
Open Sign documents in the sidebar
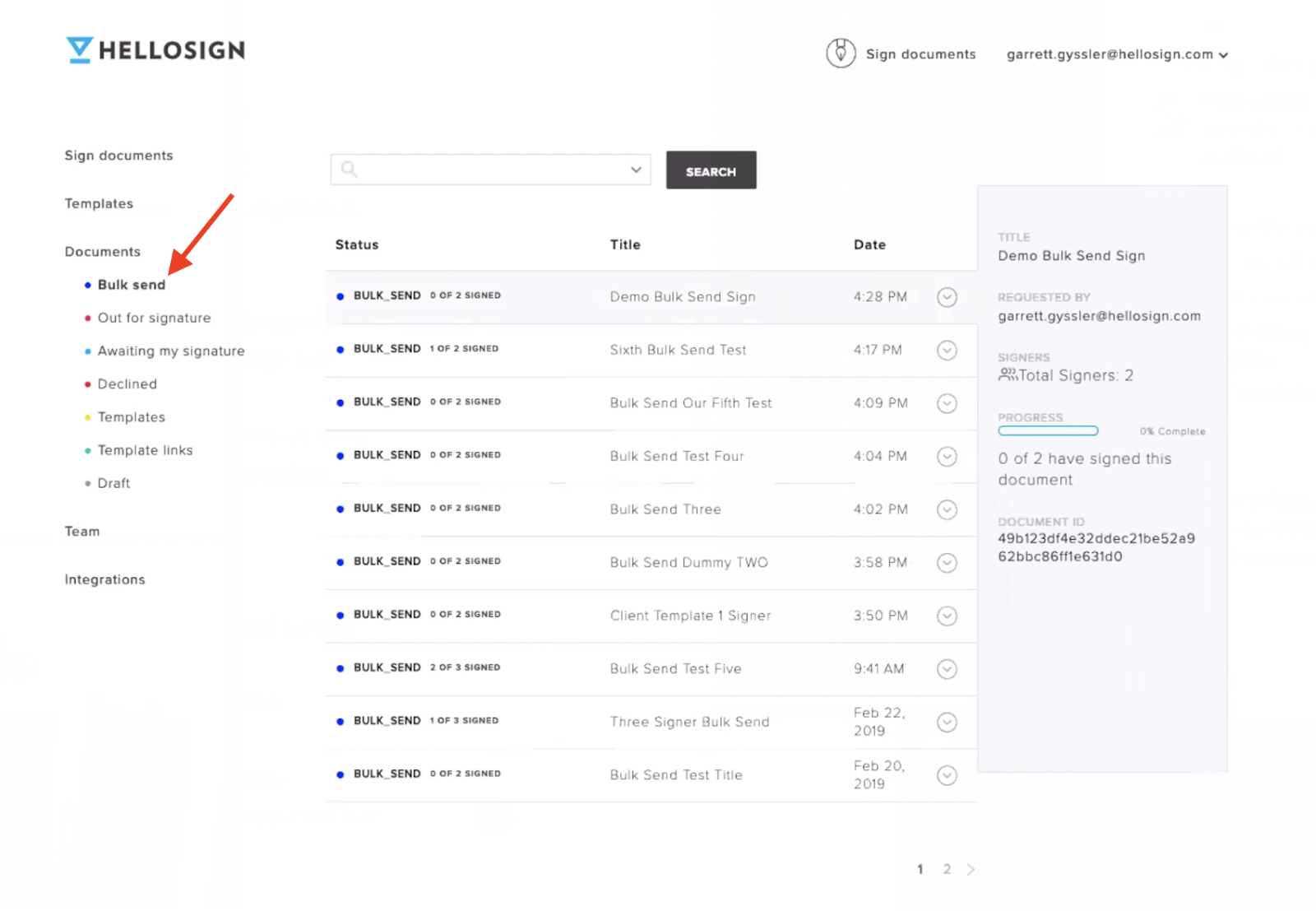click(118, 156)
